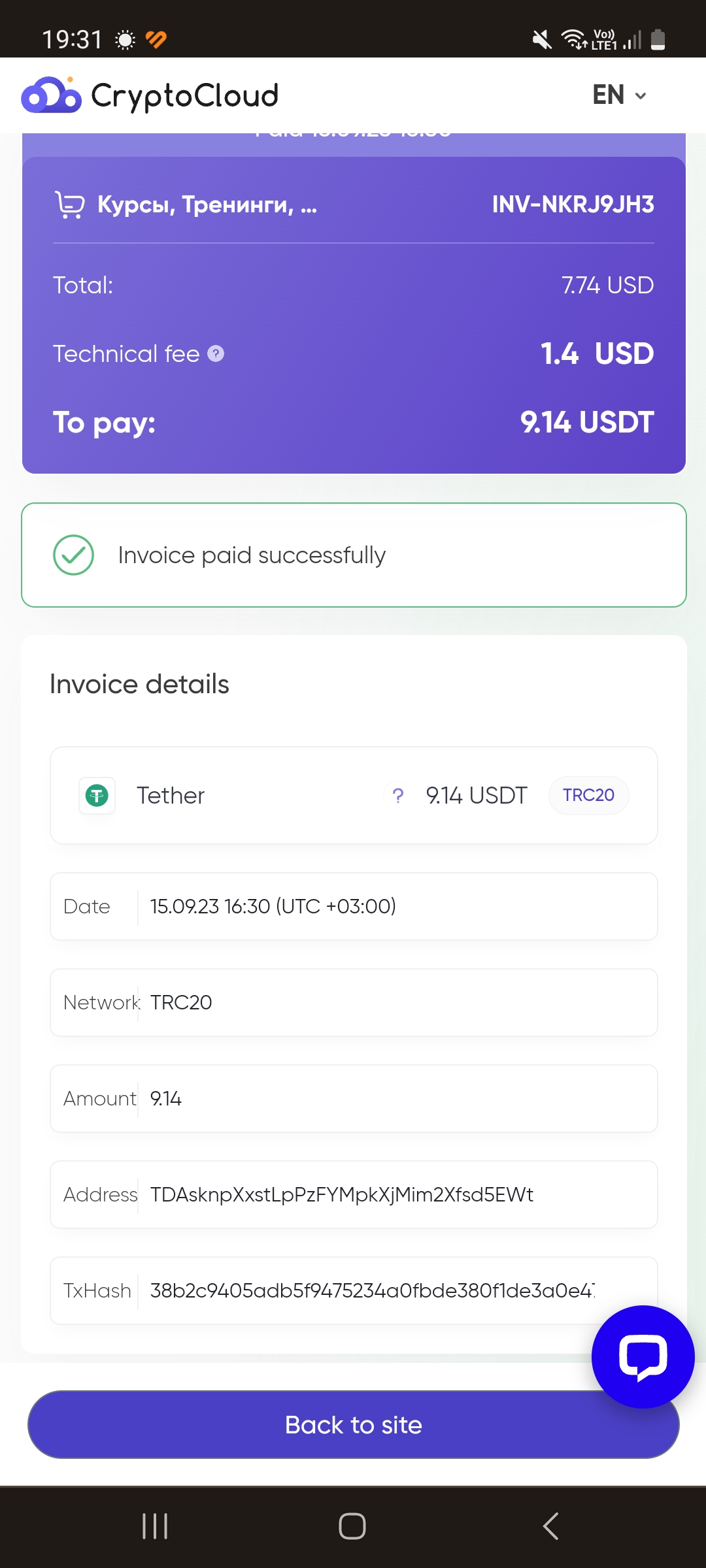This screenshot has height=1568, width=706.
Task: Select the TxHash value field
Action: (354, 1290)
